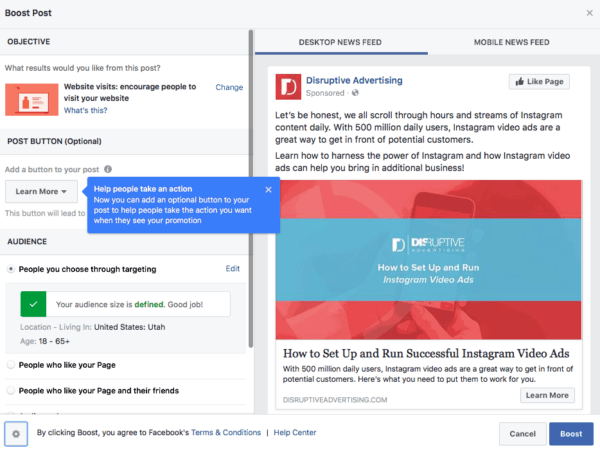The image size is (600, 450).
Task: Switch to Desktop News Feed tab
Action: point(340,42)
